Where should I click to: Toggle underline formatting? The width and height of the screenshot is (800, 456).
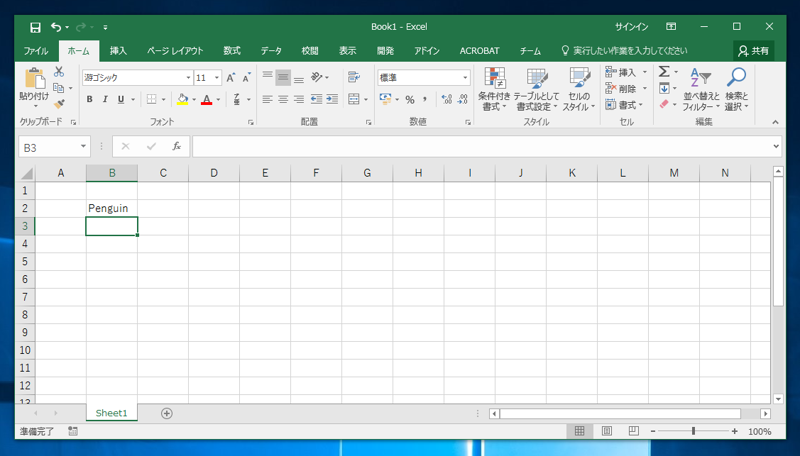[x=121, y=99]
